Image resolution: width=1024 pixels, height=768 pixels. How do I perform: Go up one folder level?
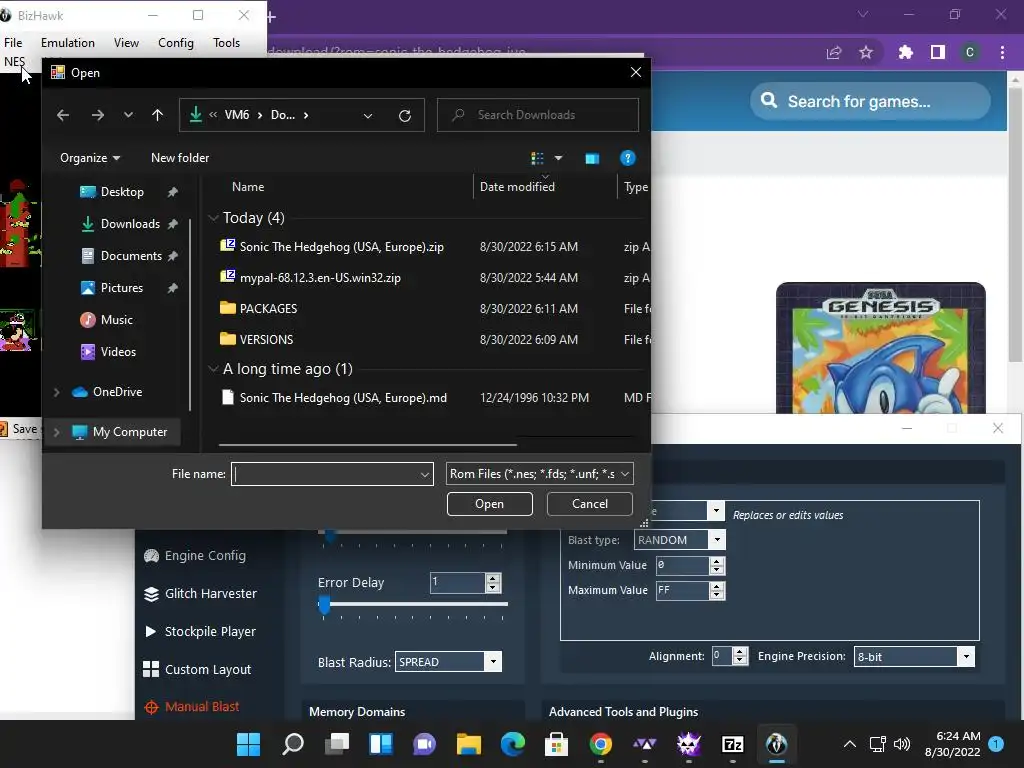tap(157, 115)
